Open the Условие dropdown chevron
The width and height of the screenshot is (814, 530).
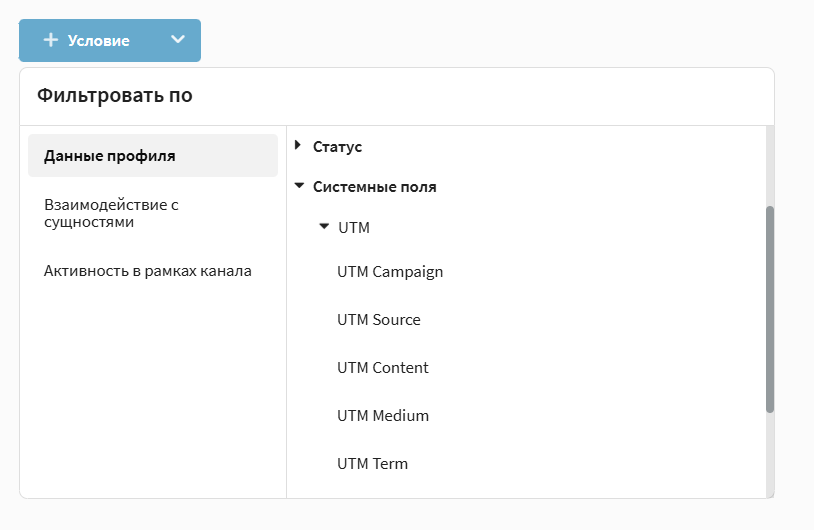point(178,40)
